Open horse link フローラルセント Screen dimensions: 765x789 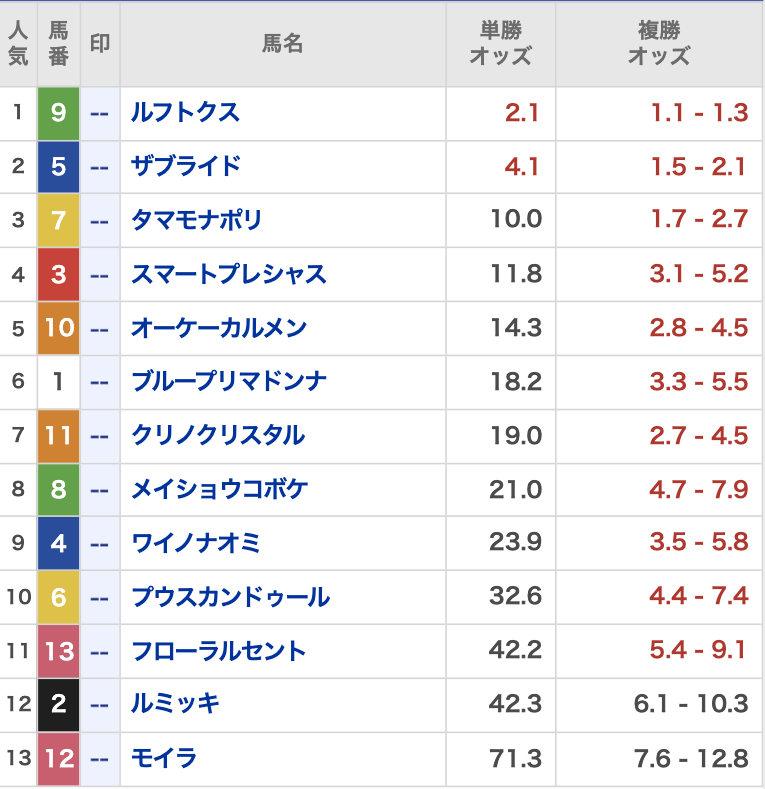click(219, 651)
